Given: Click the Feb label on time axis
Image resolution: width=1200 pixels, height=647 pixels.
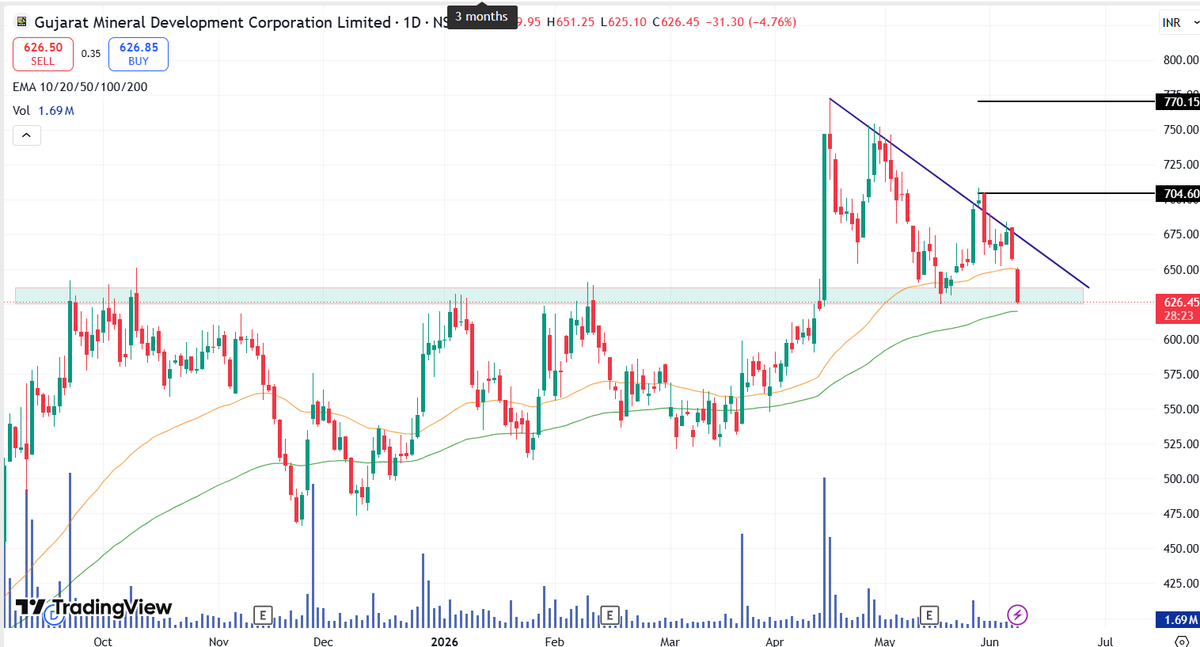Looking at the screenshot, I should pyautogui.click(x=555, y=640).
